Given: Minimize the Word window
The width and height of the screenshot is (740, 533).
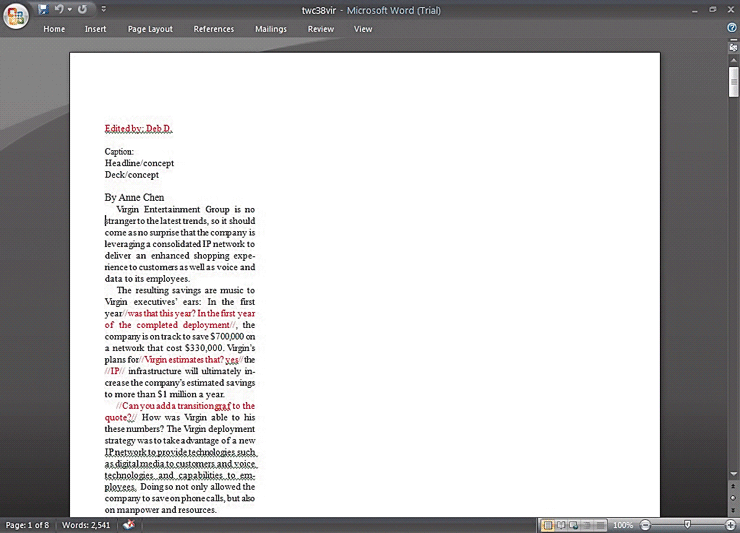Looking at the screenshot, I should click(695, 10).
